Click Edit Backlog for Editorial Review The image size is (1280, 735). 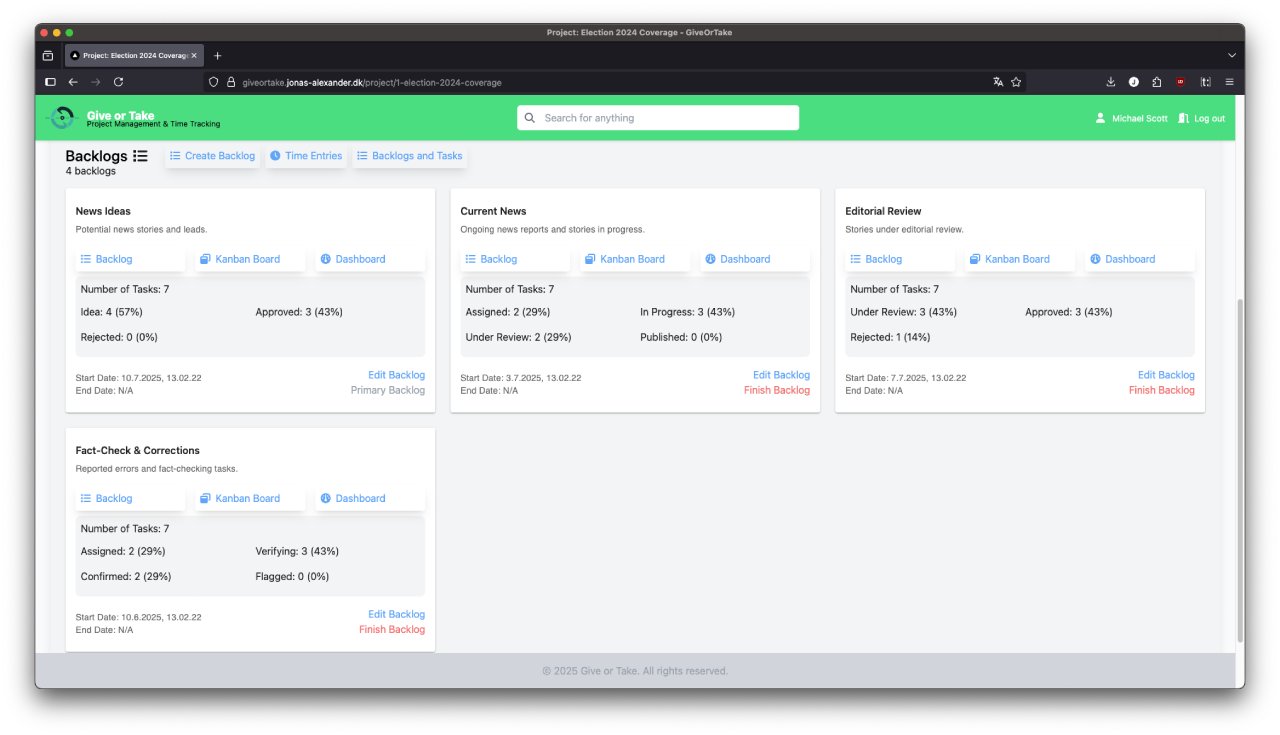pyautogui.click(x=1165, y=375)
